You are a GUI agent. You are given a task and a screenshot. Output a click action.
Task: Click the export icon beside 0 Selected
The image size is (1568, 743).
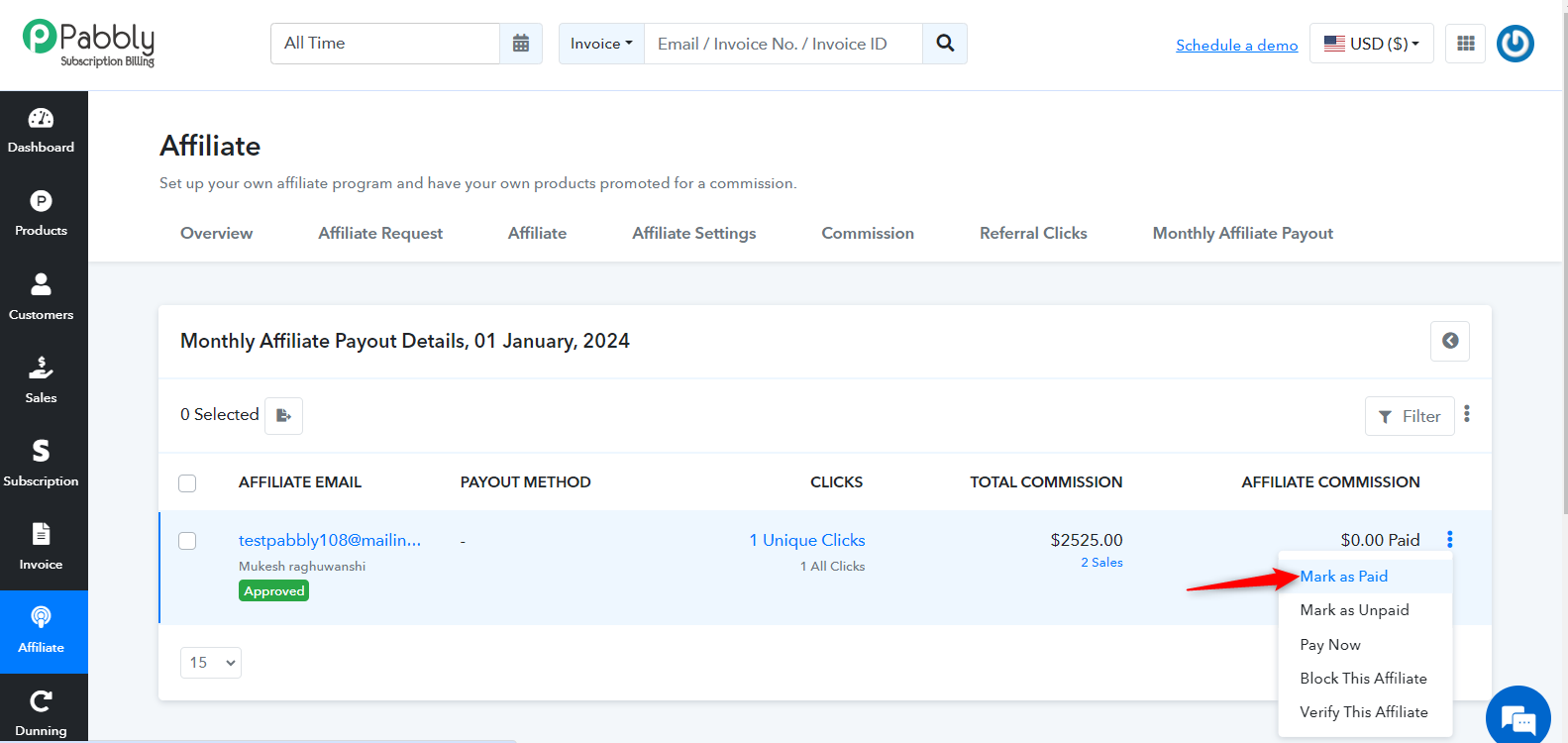[x=284, y=415]
